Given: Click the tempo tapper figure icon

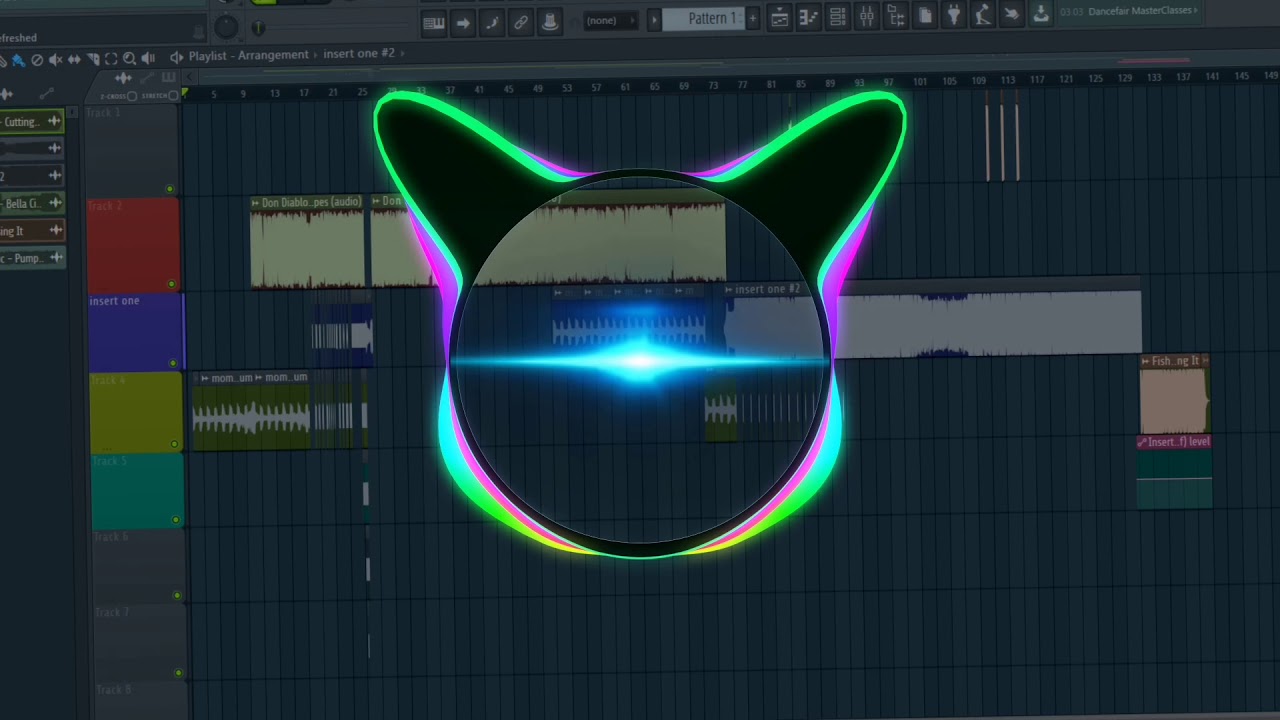Looking at the screenshot, I should pyautogui.click(x=983, y=14).
